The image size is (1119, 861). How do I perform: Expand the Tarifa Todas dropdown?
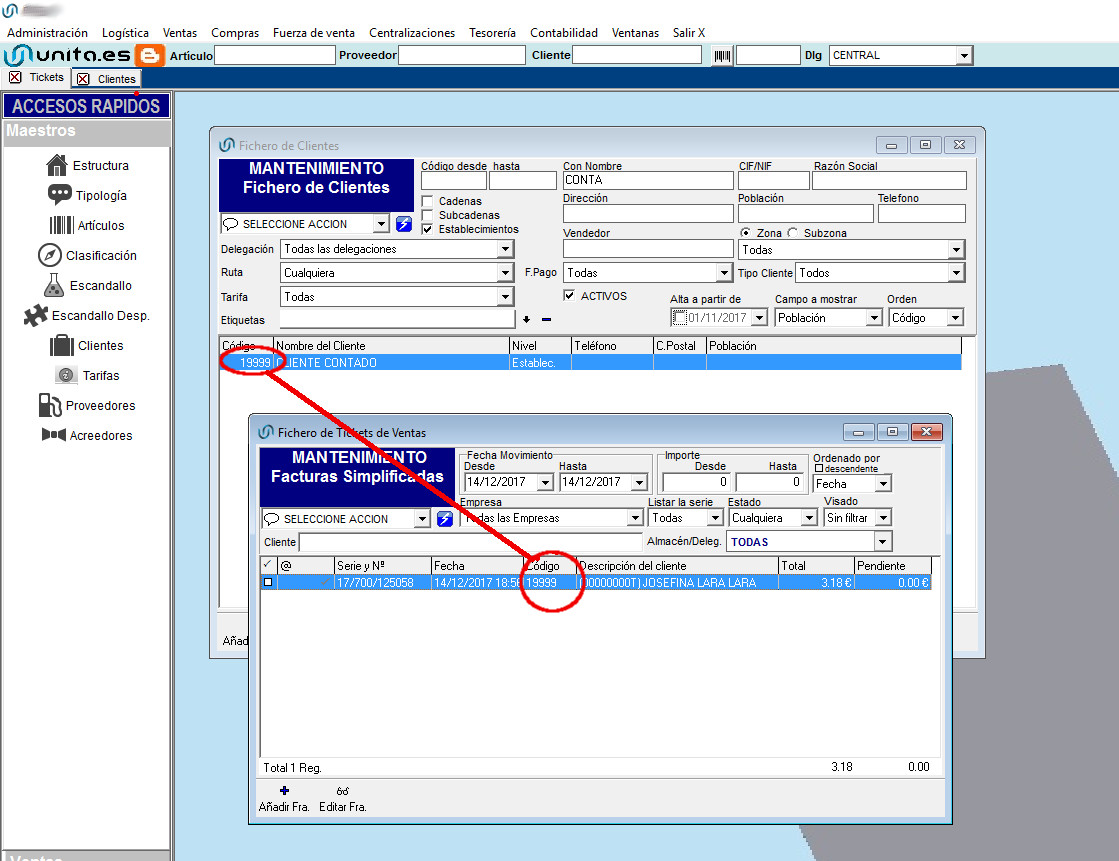505,297
